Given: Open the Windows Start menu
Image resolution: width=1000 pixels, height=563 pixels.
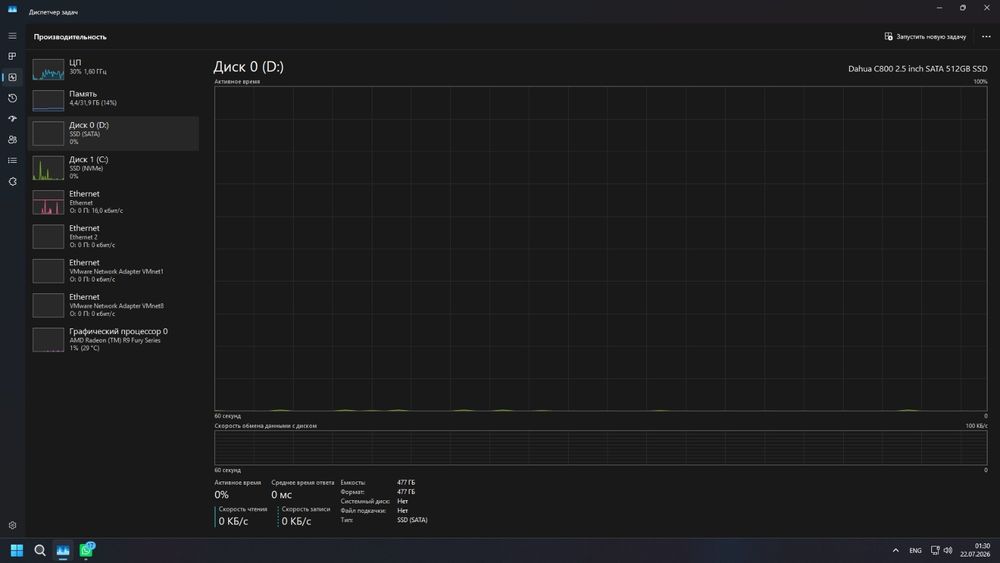Looking at the screenshot, I should [x=17, y=550].
